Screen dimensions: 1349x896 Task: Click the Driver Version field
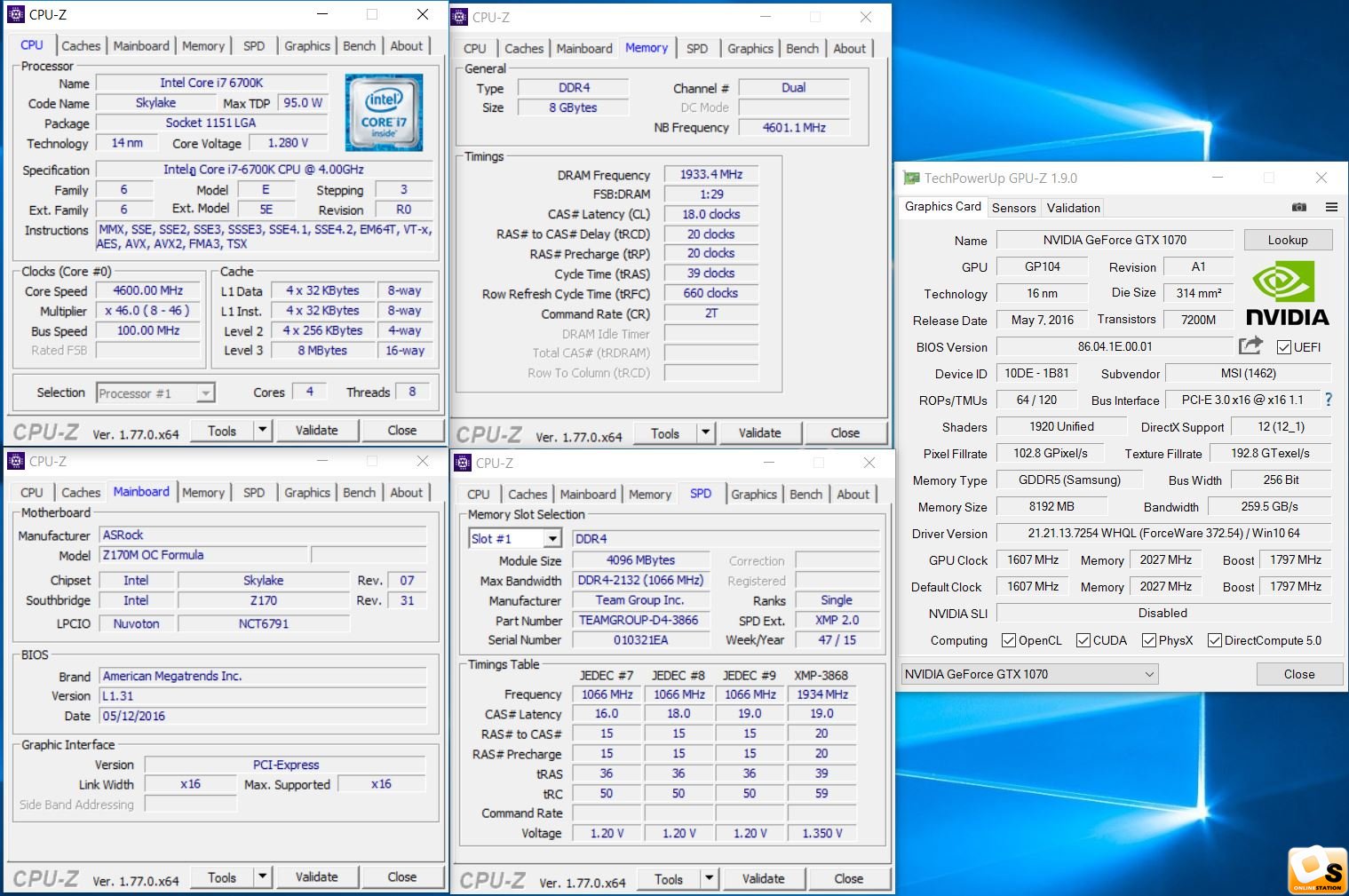click(1164, 533)
